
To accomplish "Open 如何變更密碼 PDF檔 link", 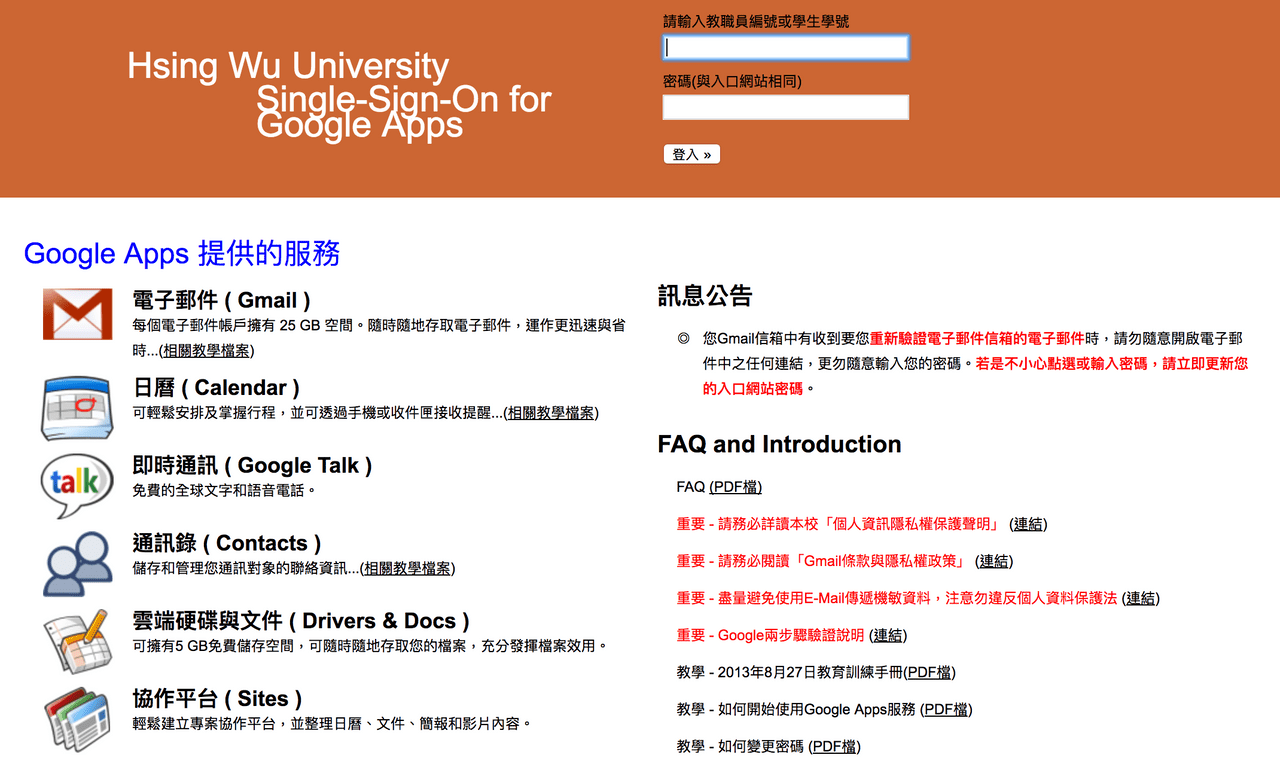I will 834,746.
